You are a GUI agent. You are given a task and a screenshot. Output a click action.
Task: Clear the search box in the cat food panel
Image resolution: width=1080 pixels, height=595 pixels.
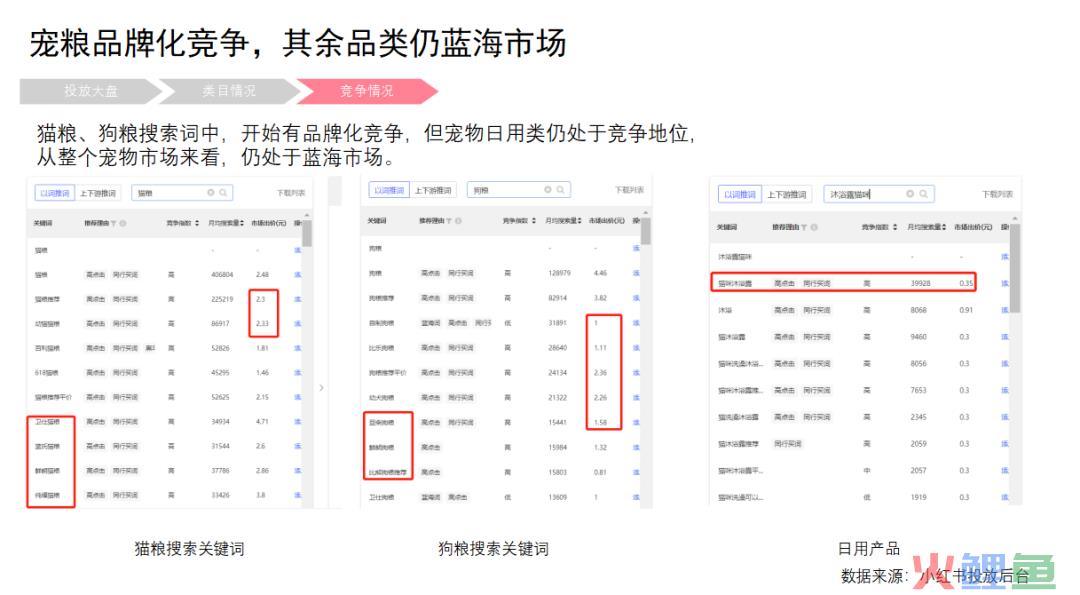pos(211,193)
